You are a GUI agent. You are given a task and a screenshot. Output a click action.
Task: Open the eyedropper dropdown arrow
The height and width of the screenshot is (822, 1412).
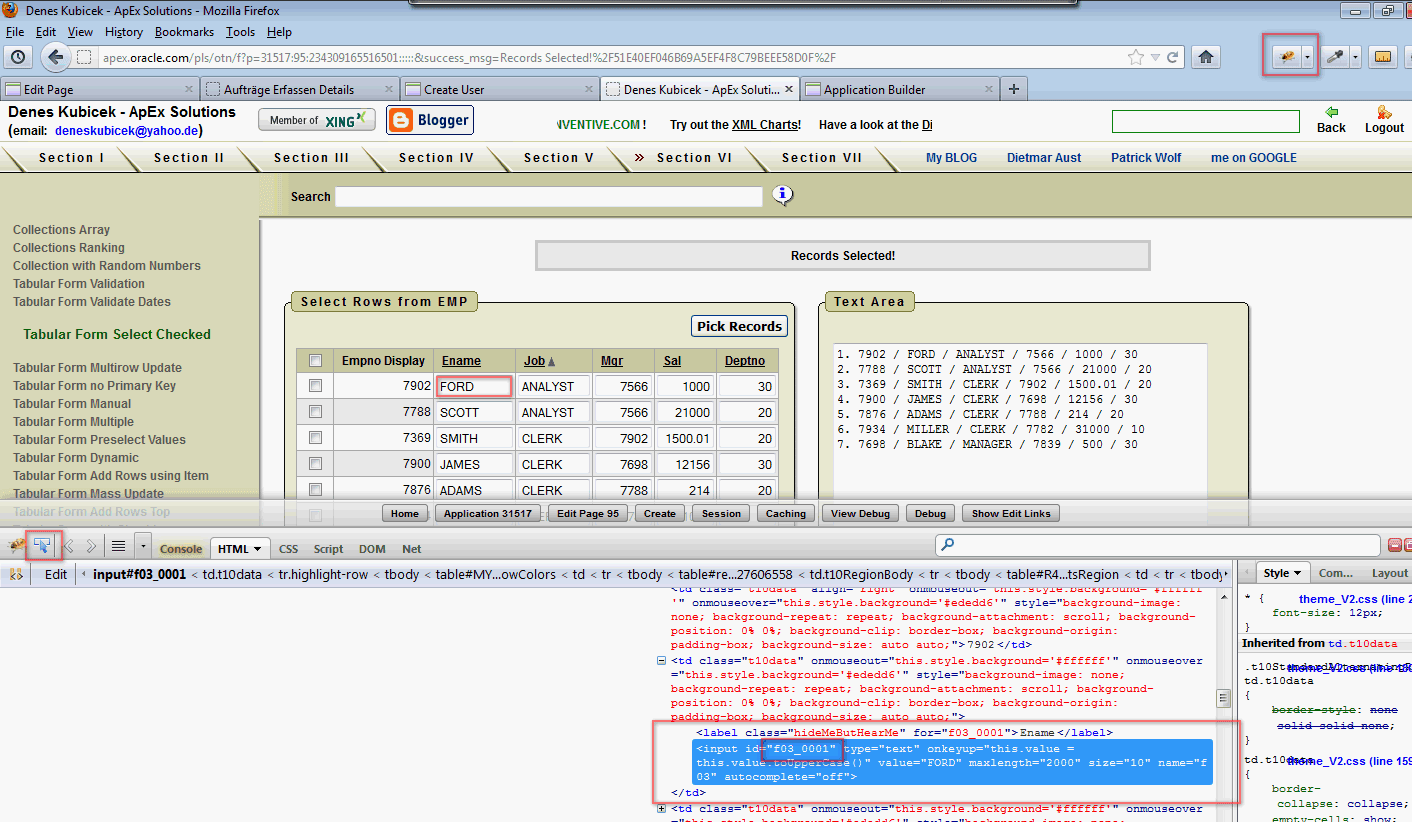click(1355, 57)
